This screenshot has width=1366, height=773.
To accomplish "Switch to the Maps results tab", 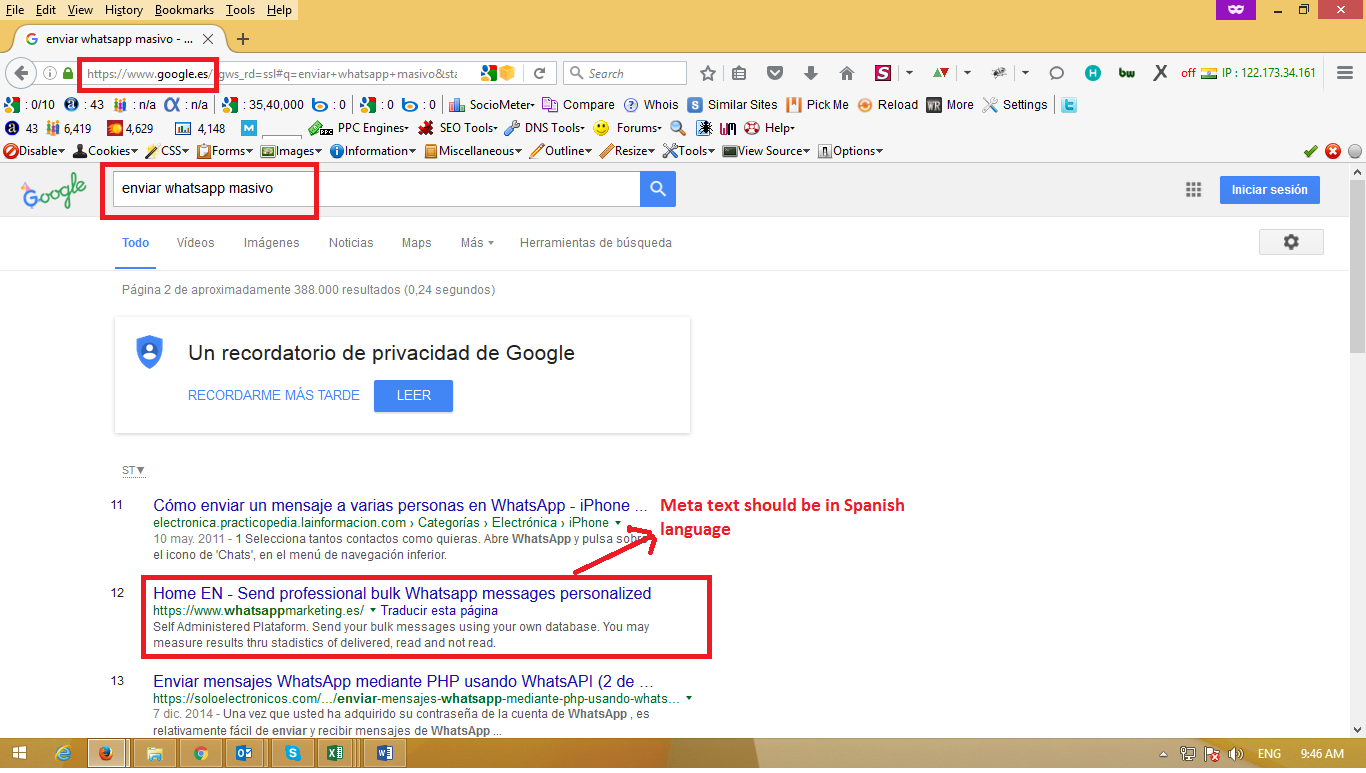I will click(417, 243).
